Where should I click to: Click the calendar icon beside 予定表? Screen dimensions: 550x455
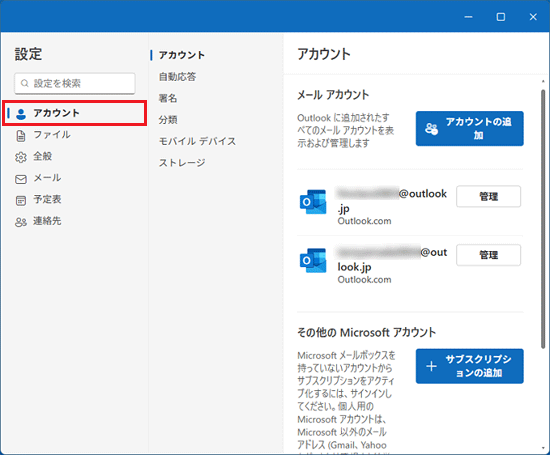[x=21, y=201]
